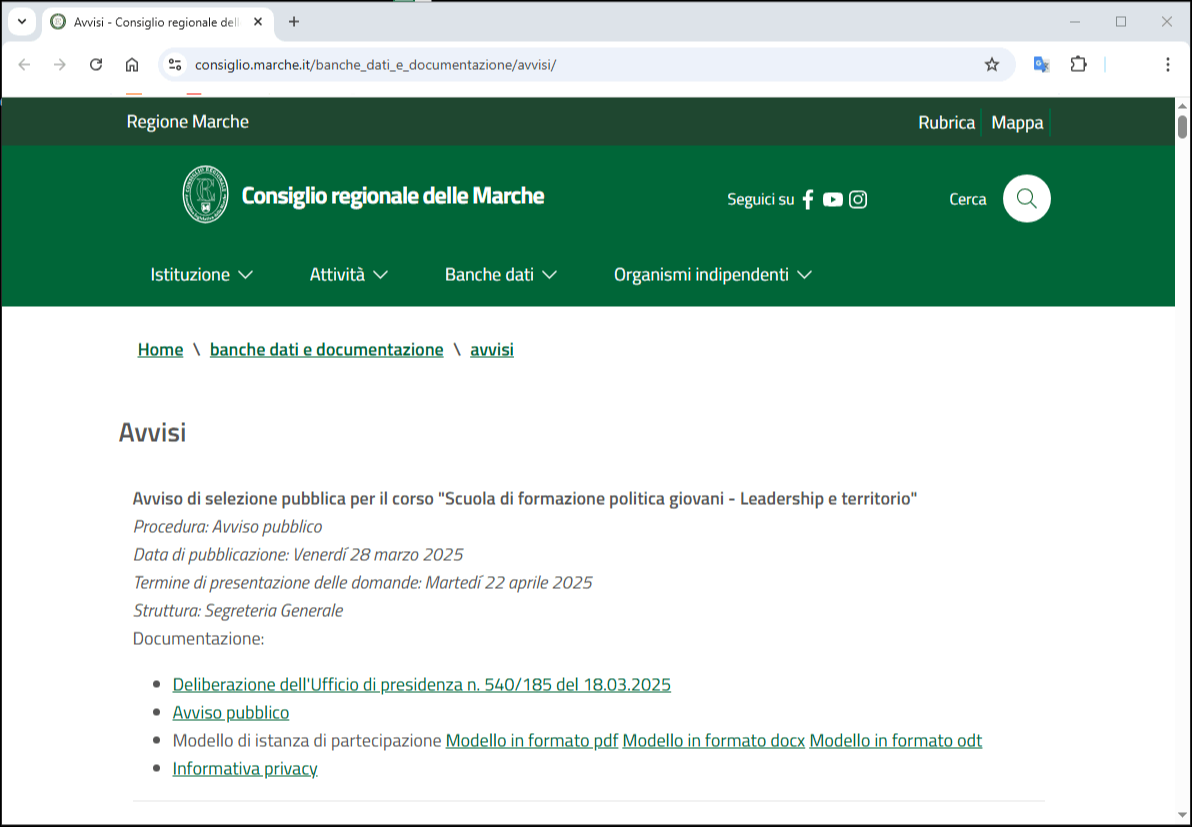Screen dimensions: 1192x827
Task: Click the Regione Marche top link
Action: pyautogui.click(x=188, y=122)
